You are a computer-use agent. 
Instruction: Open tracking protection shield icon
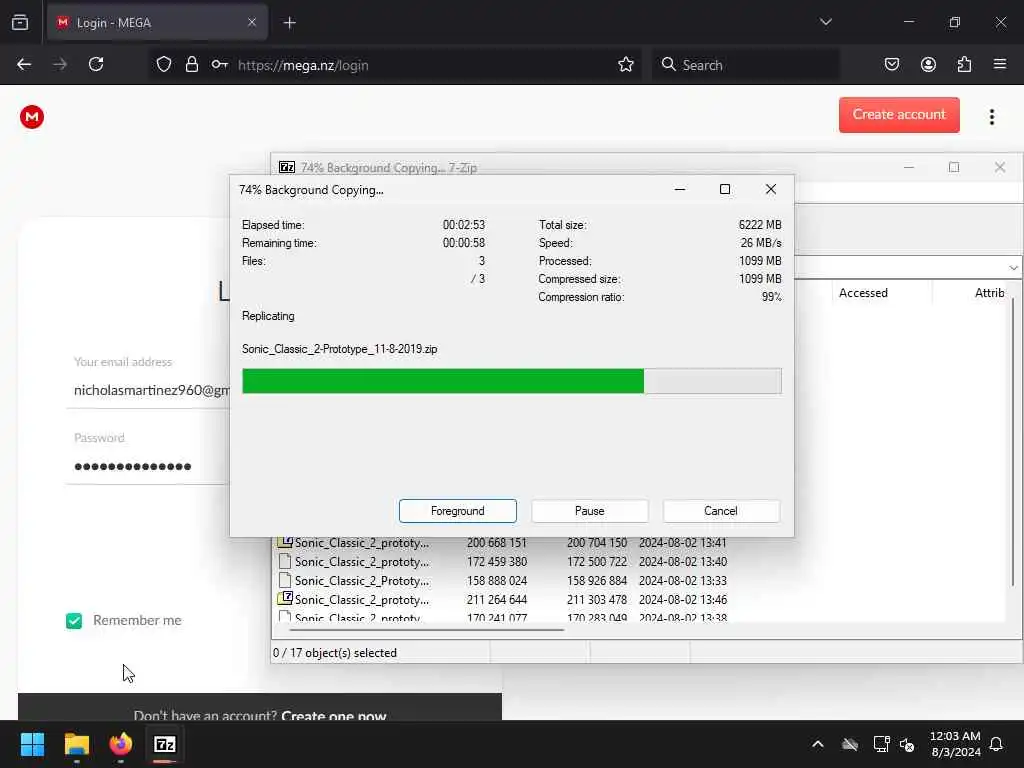pyautogui.click(x=164, y=65)
